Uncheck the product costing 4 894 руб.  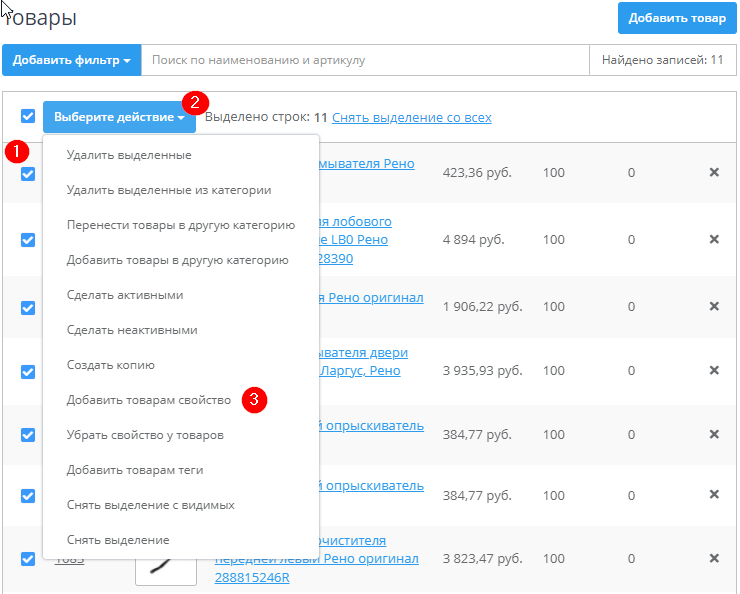click(x=28, y=240)
